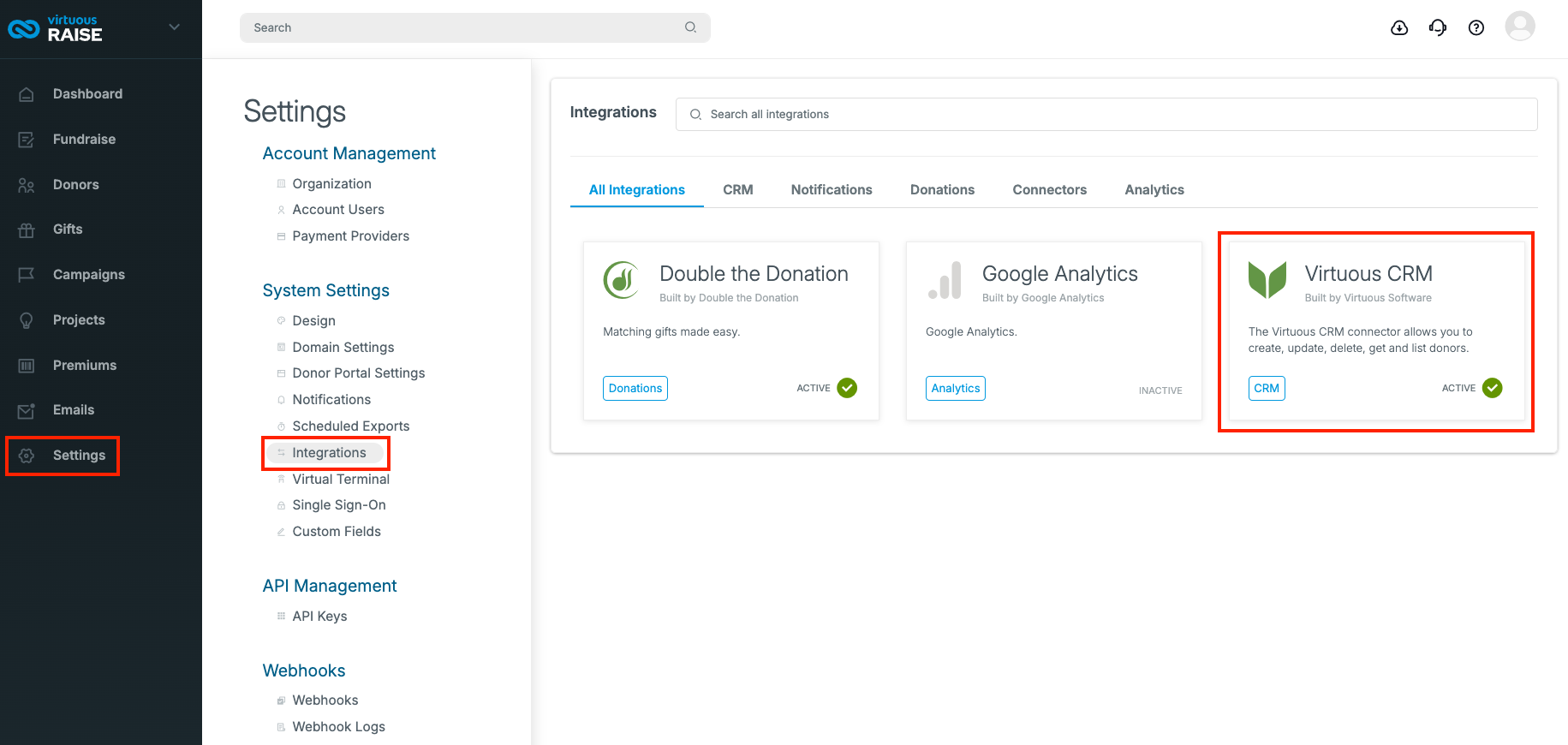
Task: Click the Dashboard home icon
Action: coord(27,94)
